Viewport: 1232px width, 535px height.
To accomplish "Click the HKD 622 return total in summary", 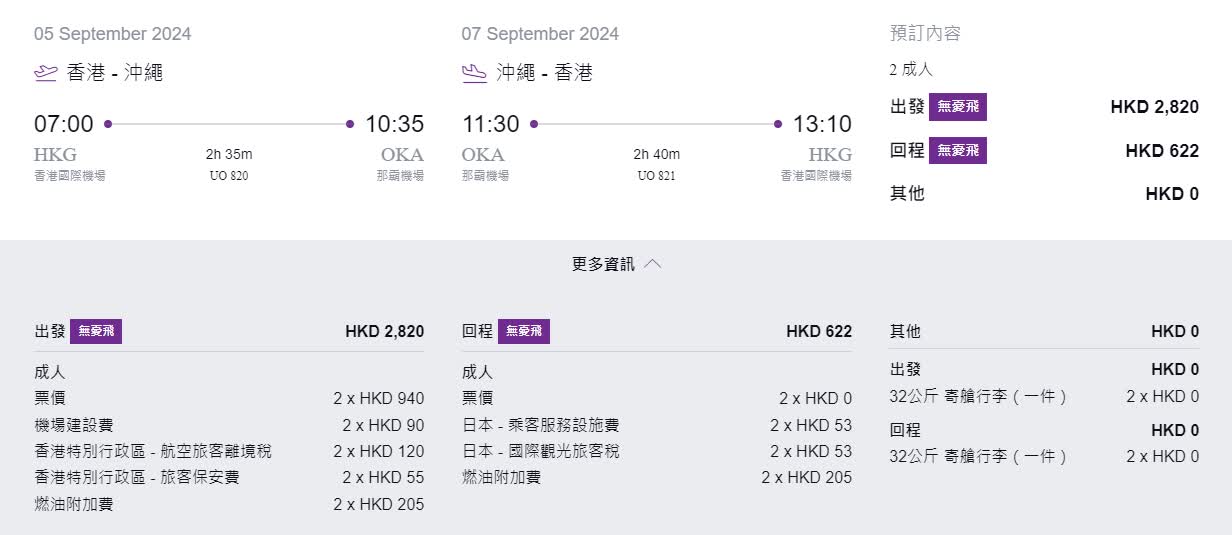I will [x=1162, y=151].
